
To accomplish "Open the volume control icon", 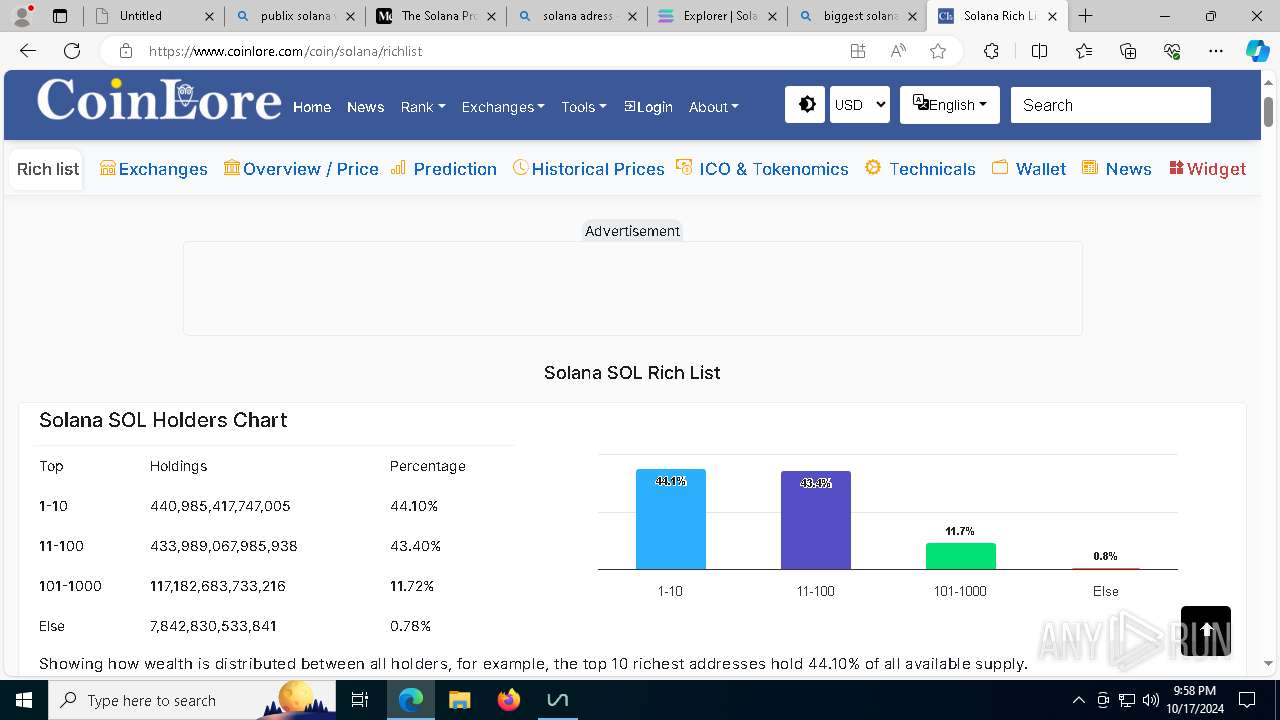I will (1151, 700).
